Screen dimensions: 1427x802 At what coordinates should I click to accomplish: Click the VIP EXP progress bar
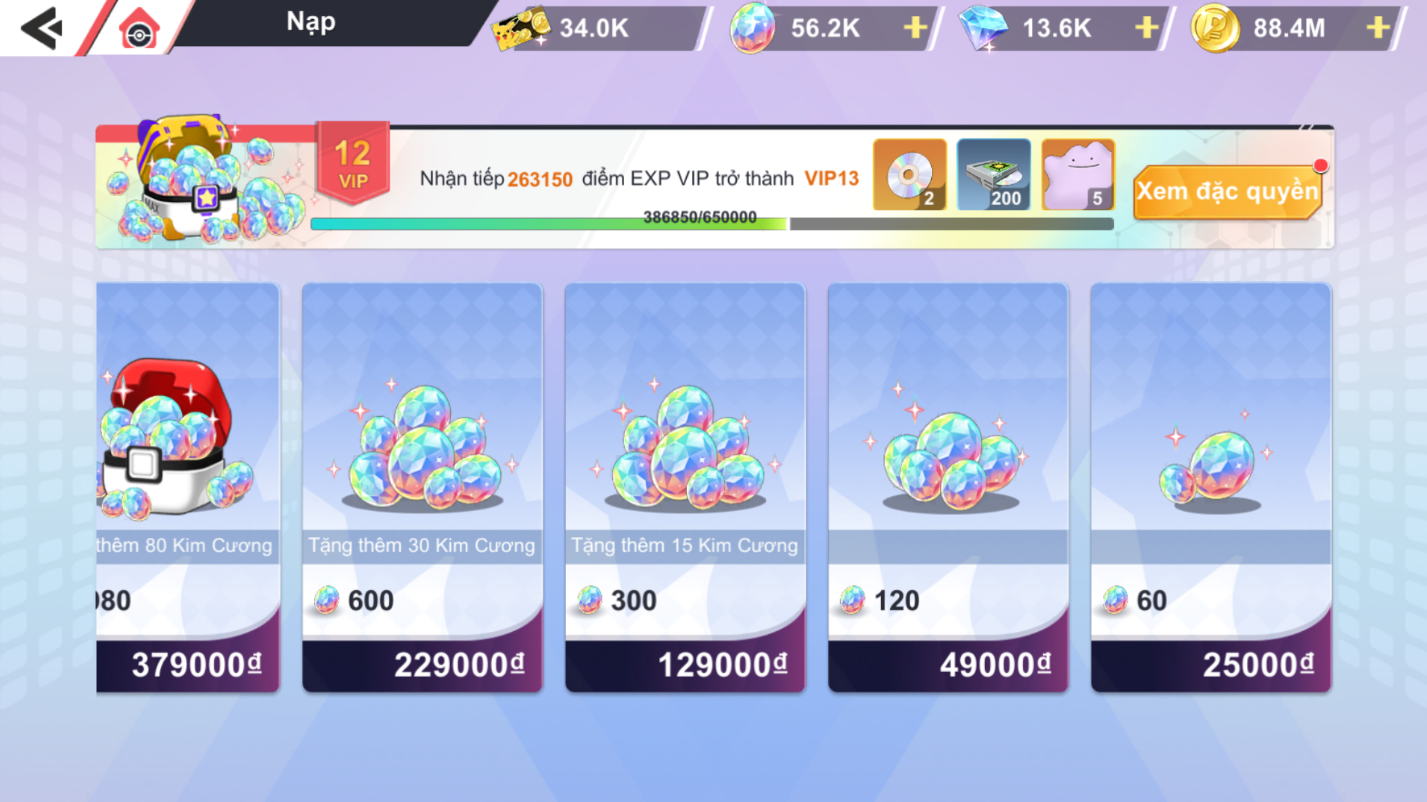pyautogui.click(x=712, y=224)
